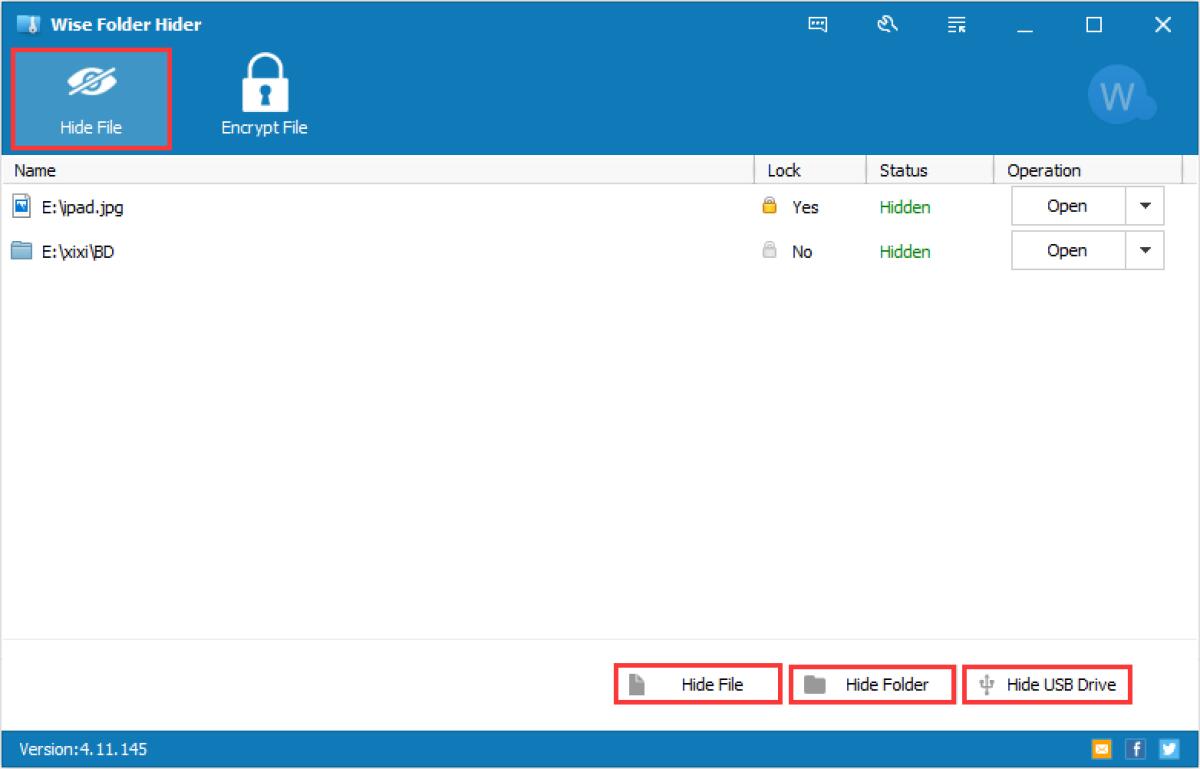
Task: Open the feedback message icon
Action: [818, 24]
